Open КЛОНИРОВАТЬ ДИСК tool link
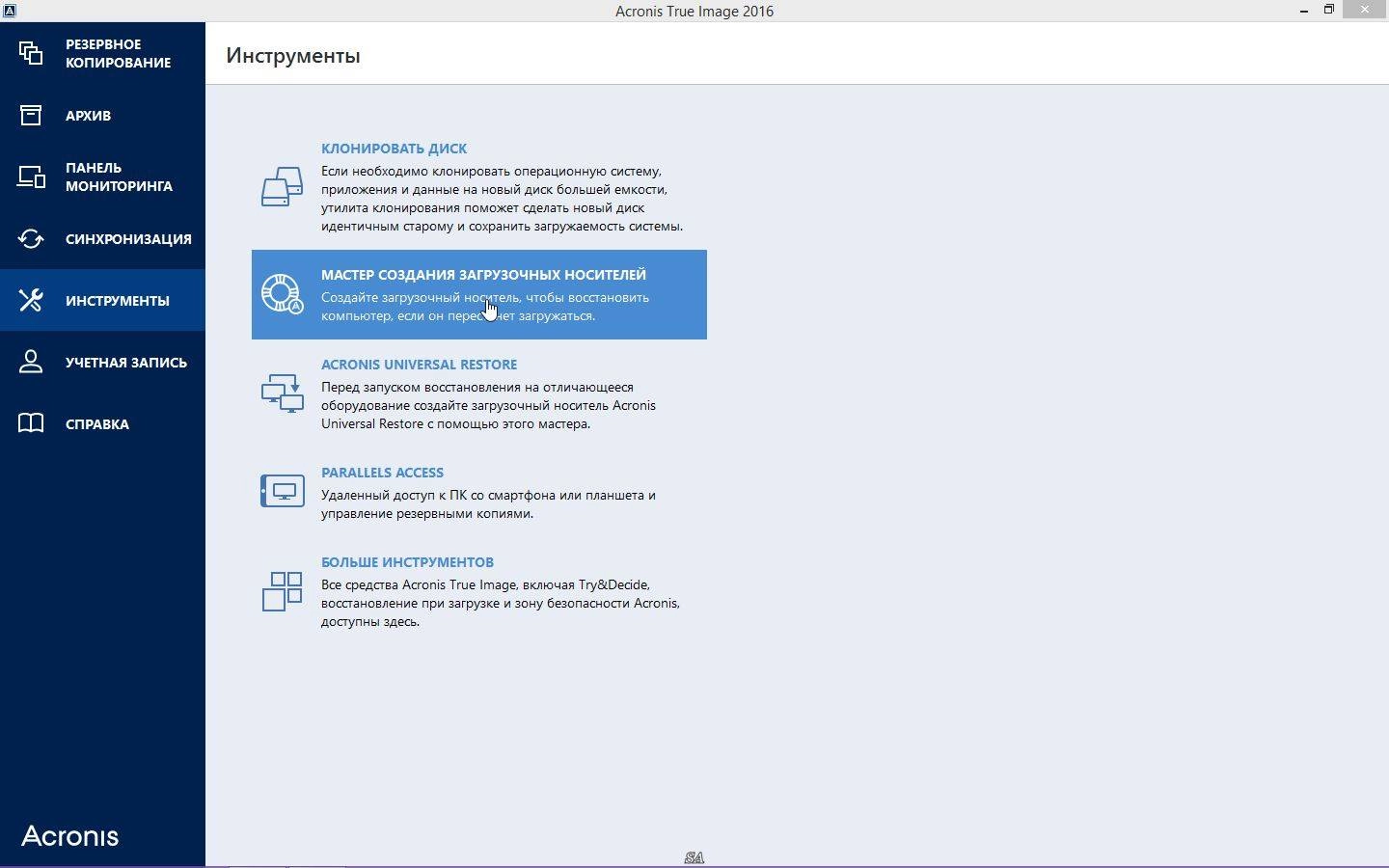Viewport: 1389px width, 868px height. point(394,149)
